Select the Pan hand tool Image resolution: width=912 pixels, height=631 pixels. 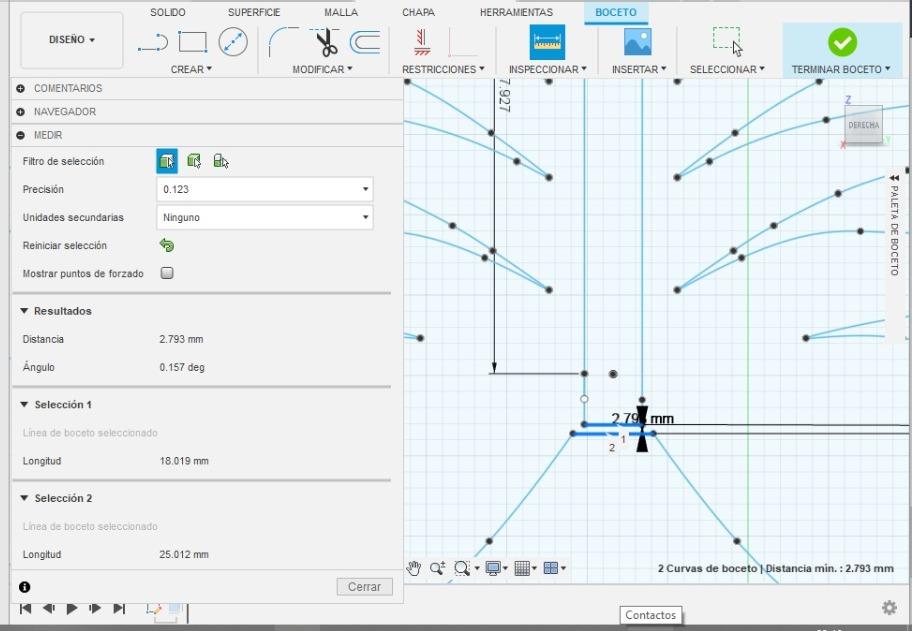pyautogui.click(x=414, y=568)
